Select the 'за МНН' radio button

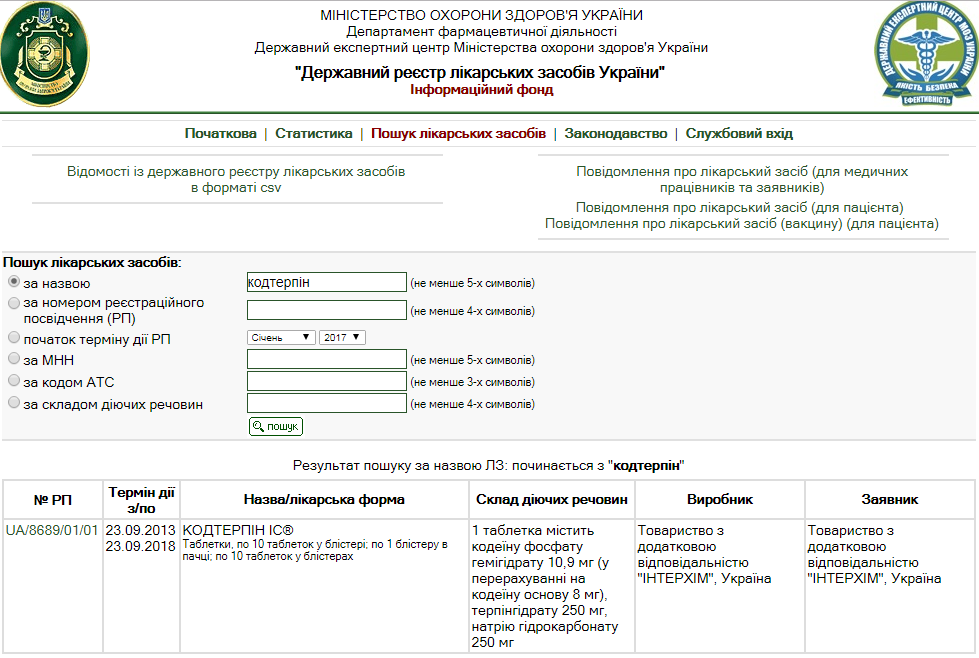coord(14,359)
